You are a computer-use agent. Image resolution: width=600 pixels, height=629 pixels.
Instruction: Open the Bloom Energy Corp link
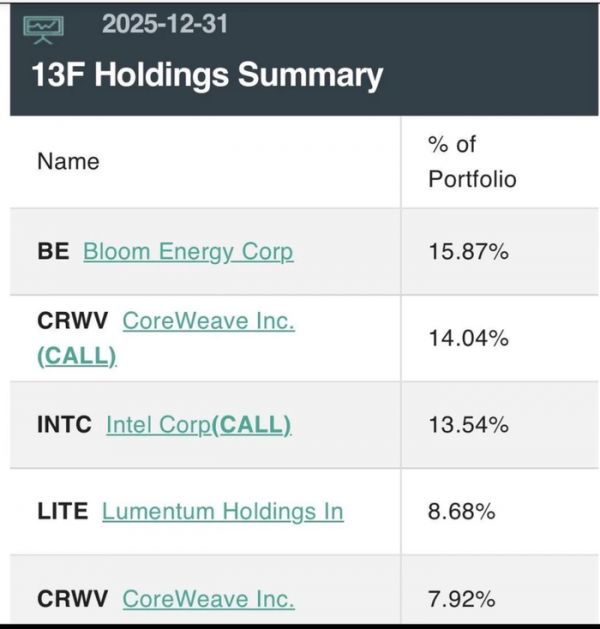coord(188,251)
